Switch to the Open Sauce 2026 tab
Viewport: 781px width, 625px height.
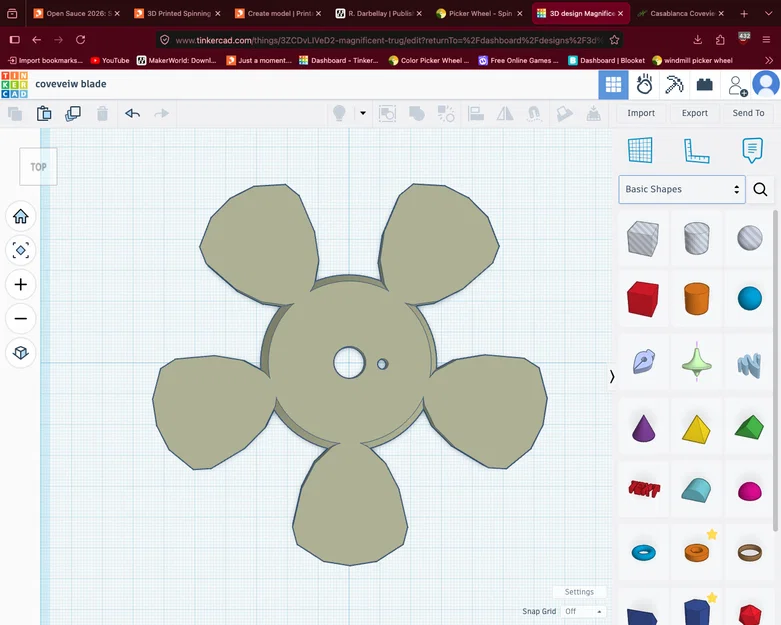[78, 13]
